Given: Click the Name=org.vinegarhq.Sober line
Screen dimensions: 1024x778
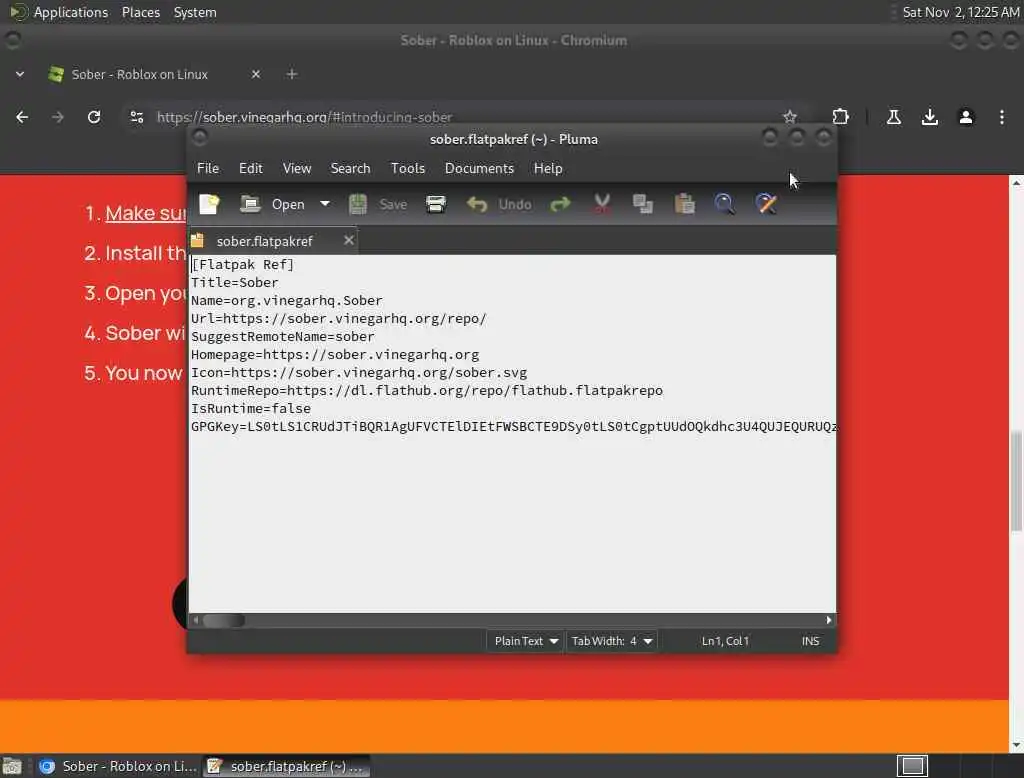Looking at the screenshot, I should pos(287,300).
